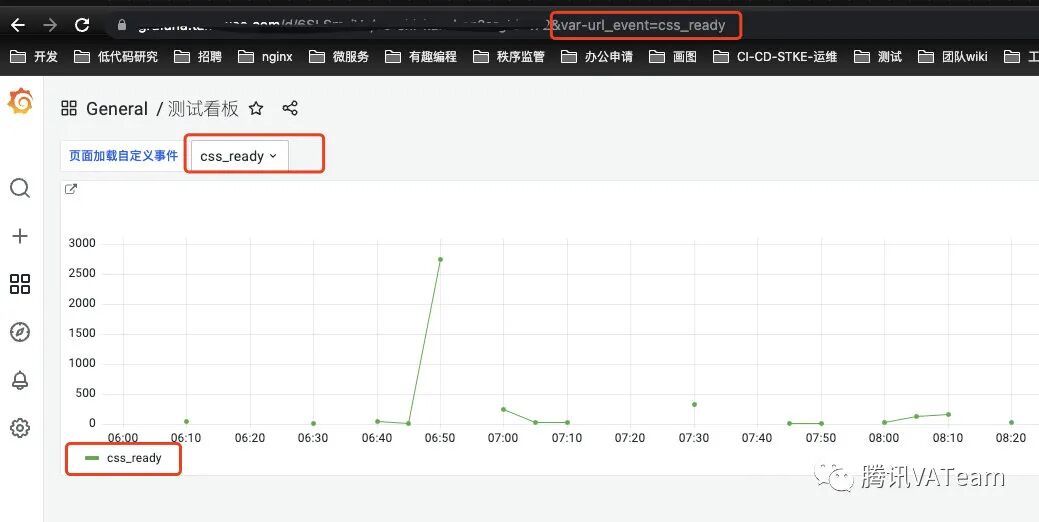Open the 有趣编程 bookmarks folder
Screen dimensions: 1039x522
[x=421, y=57]
